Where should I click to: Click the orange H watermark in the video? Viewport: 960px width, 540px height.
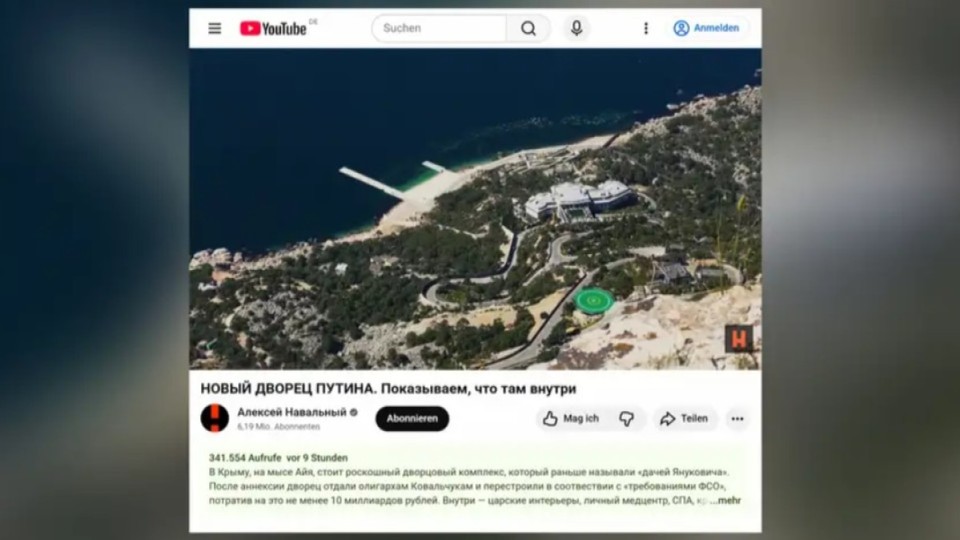click(739, 338)
